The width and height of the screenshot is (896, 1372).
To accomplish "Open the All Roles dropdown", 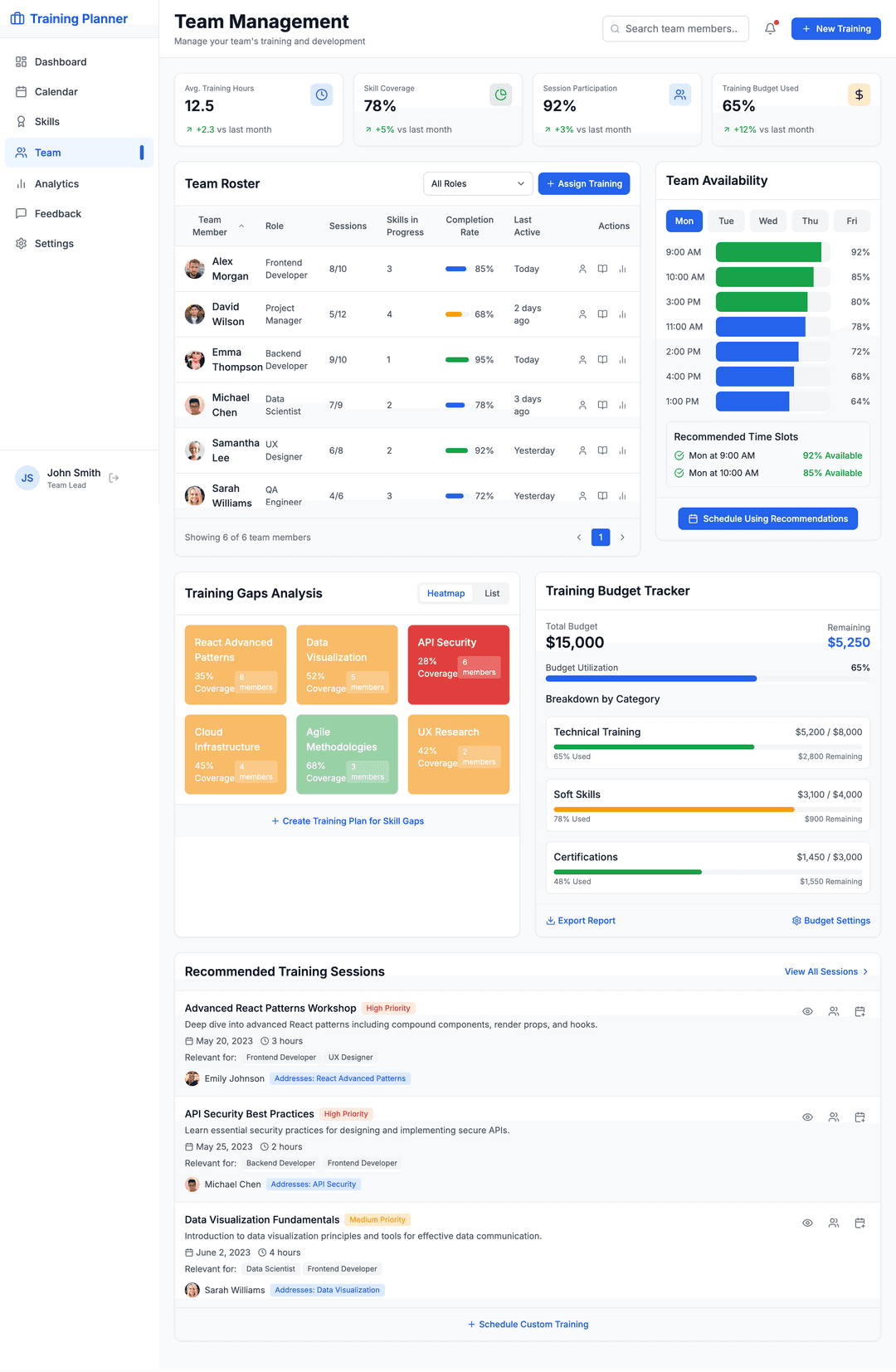I will coord(477,183).
